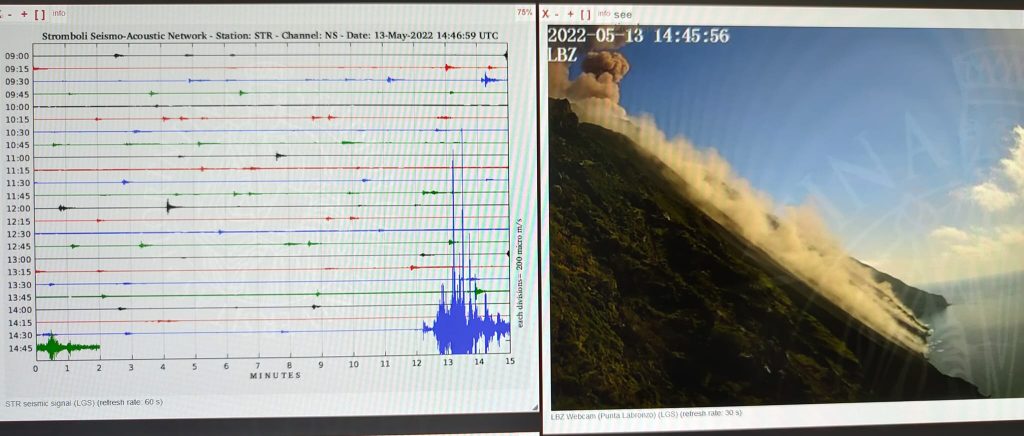This screenshot has height=436, width=1024.
Task: Click the 09:00 time label on seismogram
Action: [17, 56]
